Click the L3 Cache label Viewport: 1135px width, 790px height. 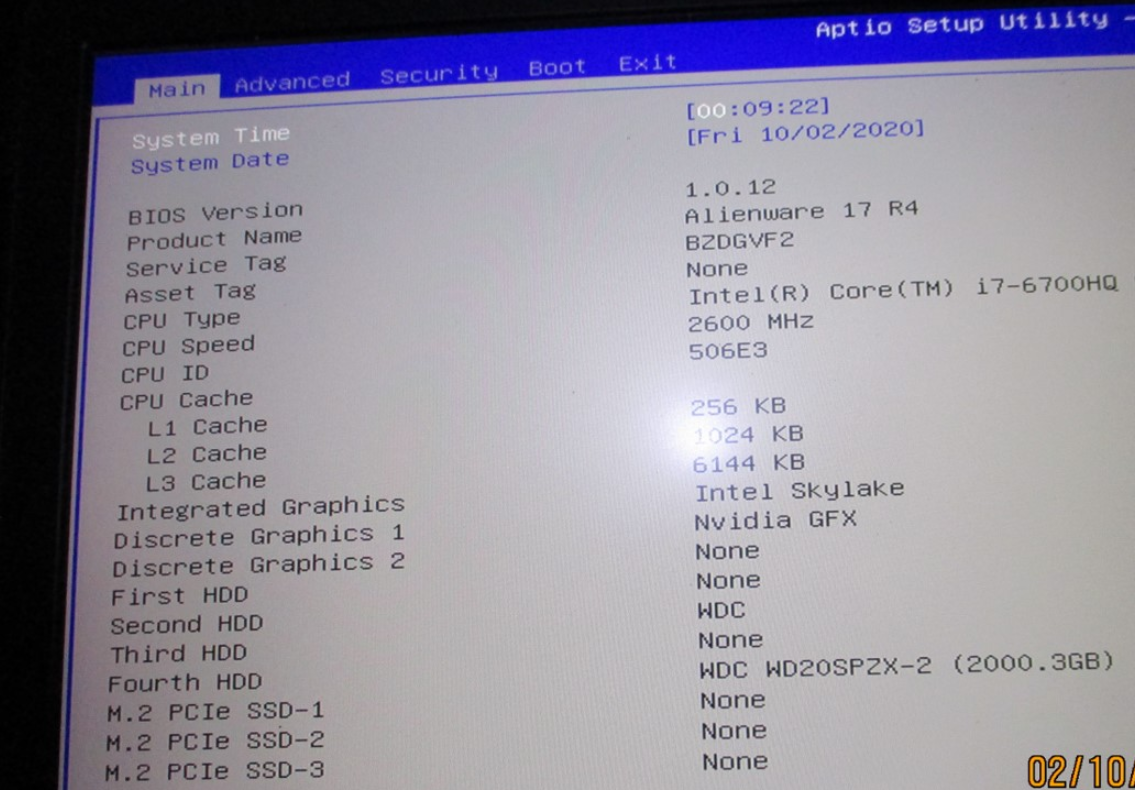point(206,483)
